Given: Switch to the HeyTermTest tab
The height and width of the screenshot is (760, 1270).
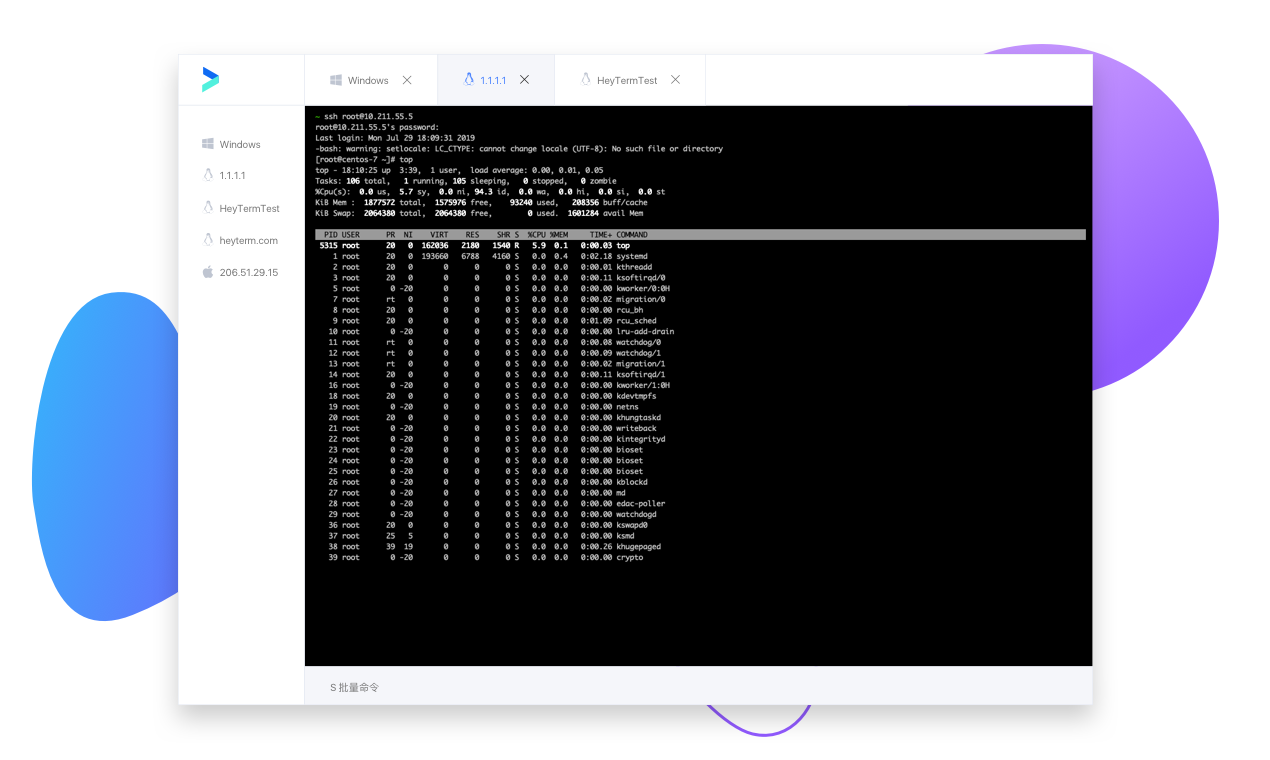Looking at the screenshot, I should 630,80.
